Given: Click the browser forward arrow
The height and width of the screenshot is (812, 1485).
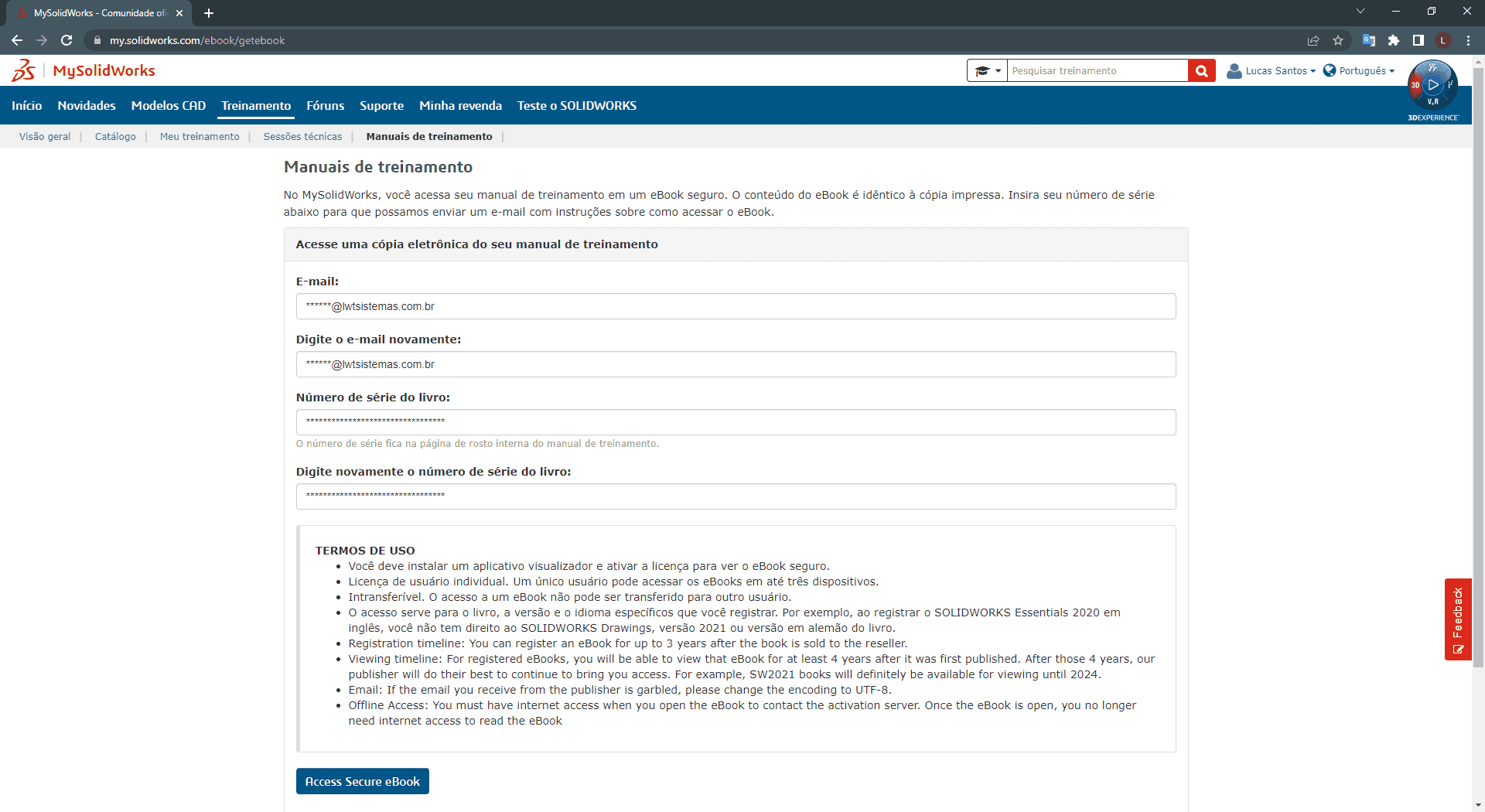Looking at the screenshot, I should point(42,40).
